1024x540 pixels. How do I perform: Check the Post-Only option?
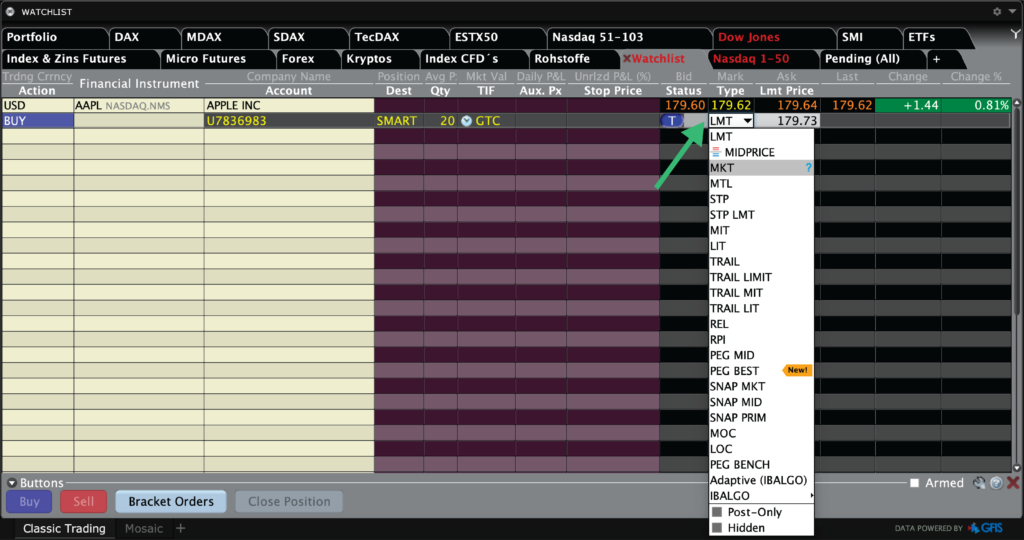[717, 512]
